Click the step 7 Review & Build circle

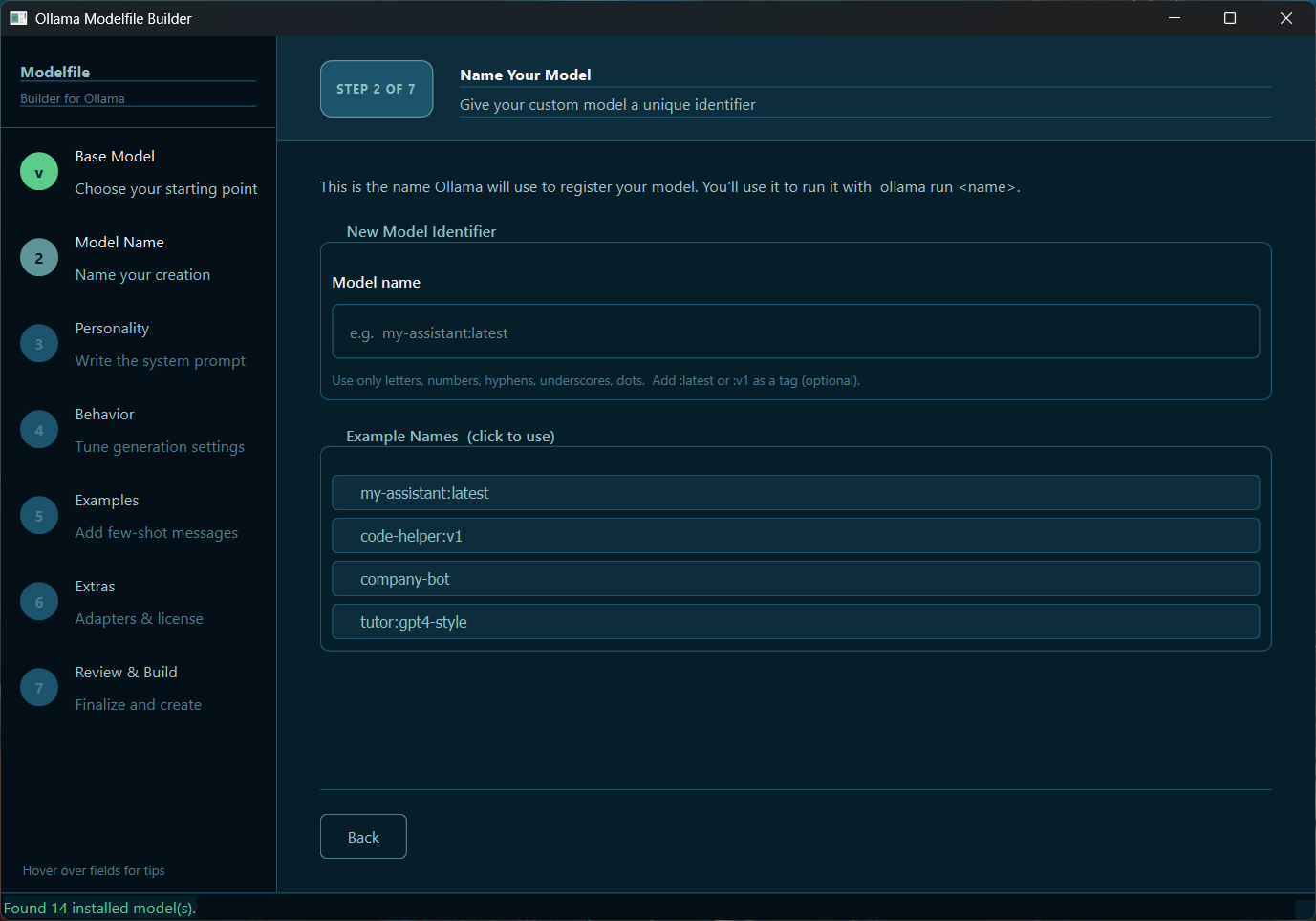[39, 688]
